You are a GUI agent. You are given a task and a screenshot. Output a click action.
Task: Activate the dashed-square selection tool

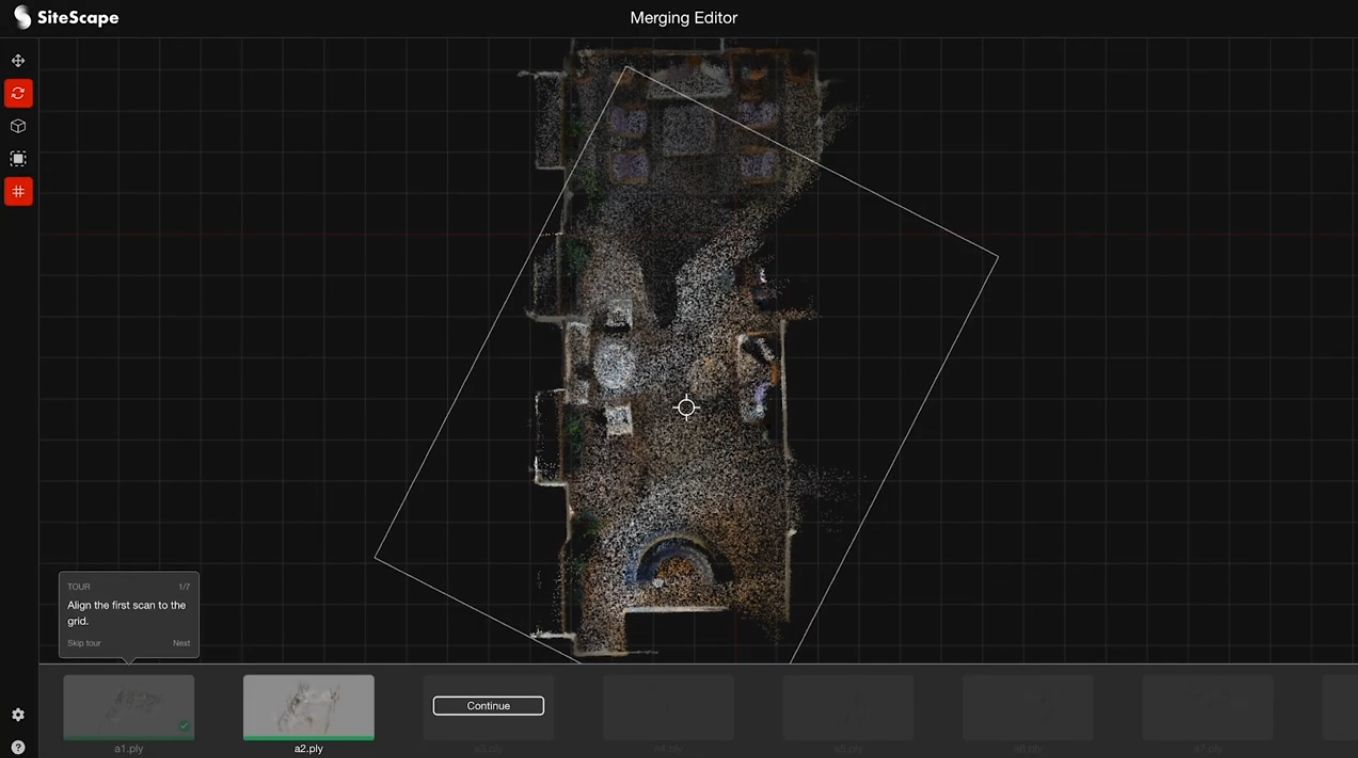(18, 159)
